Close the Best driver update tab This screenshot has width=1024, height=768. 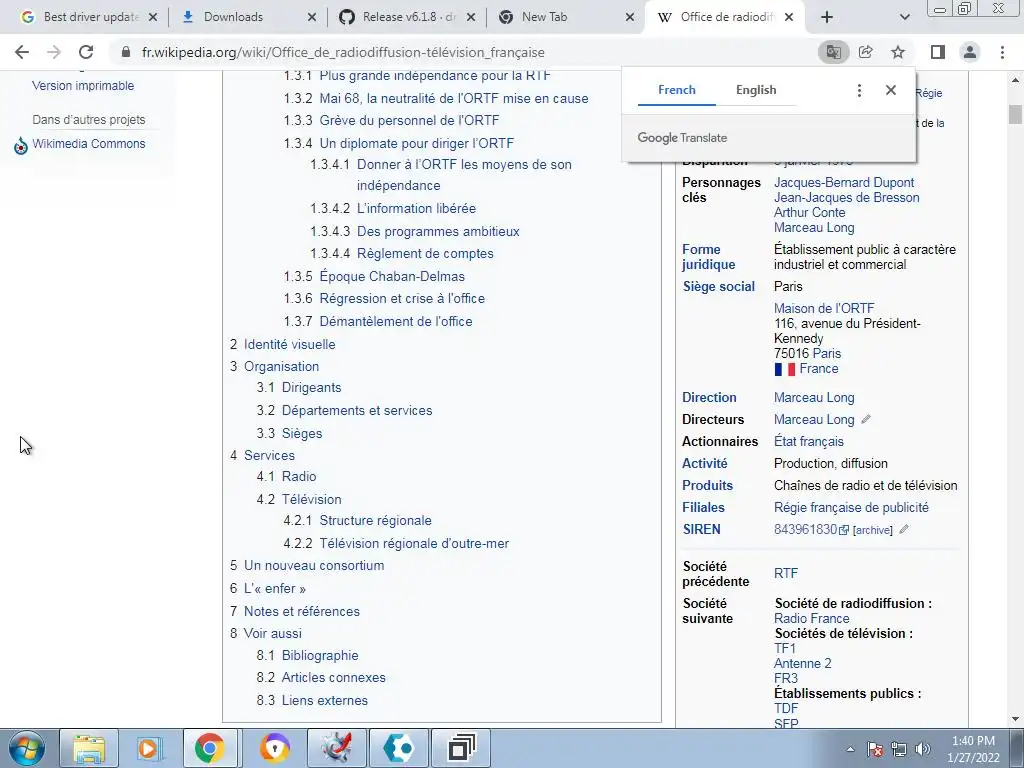(153, 17)
